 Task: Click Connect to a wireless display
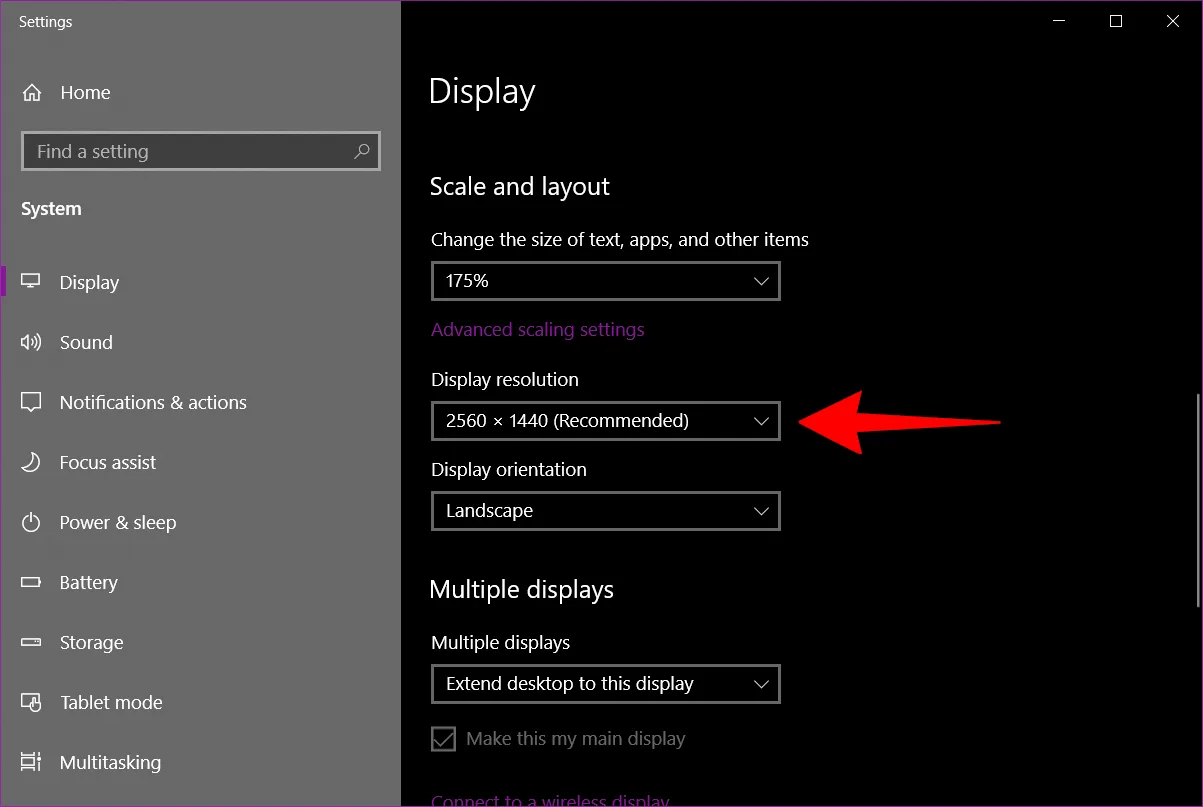pos(550,799)
